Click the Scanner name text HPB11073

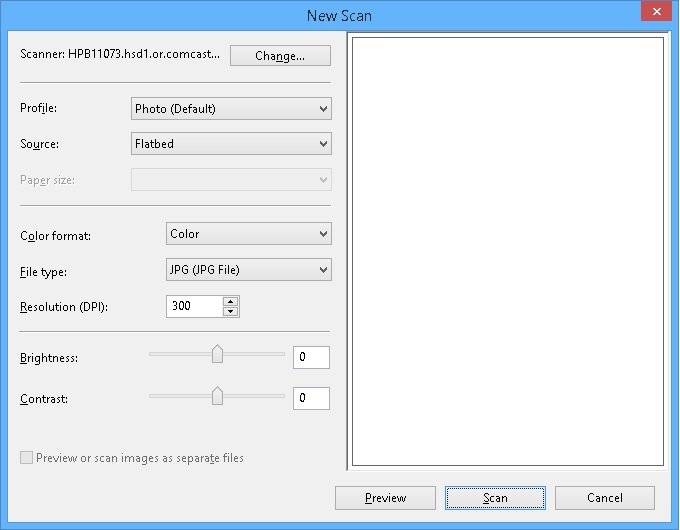(120, 54)
